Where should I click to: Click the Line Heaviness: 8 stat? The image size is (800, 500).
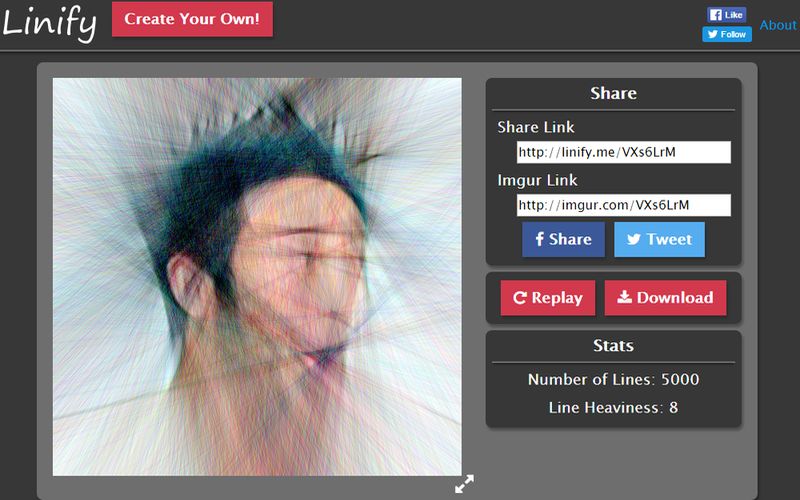(613, 408)
